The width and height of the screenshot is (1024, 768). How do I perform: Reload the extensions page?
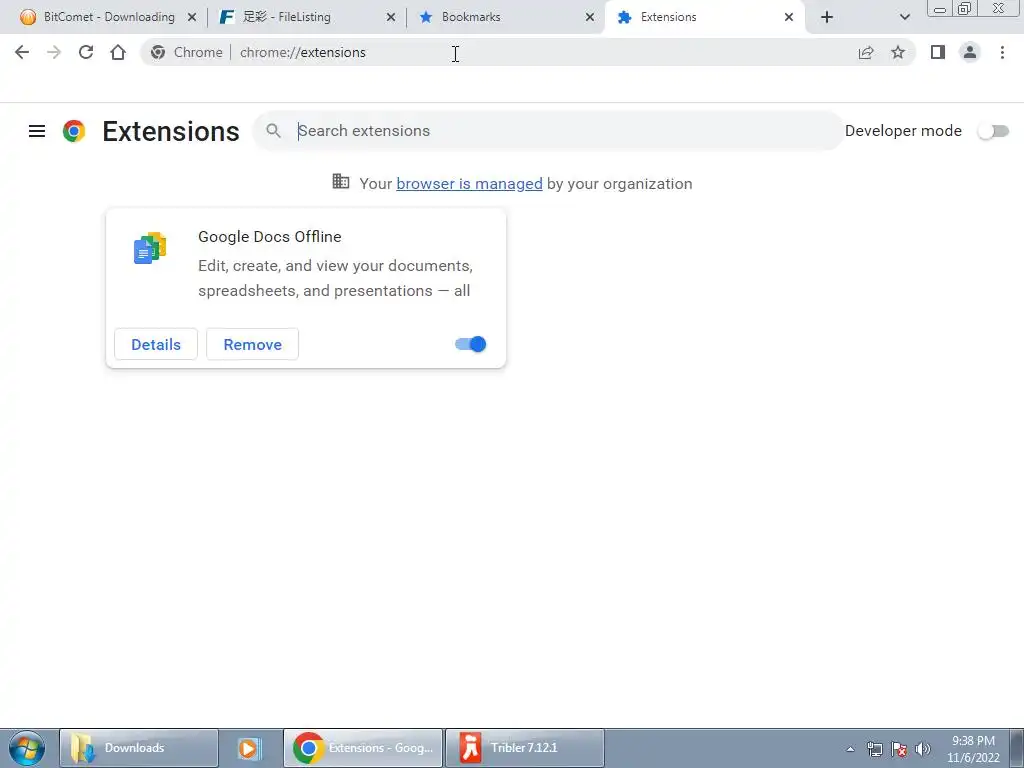(x=86, y=52)
